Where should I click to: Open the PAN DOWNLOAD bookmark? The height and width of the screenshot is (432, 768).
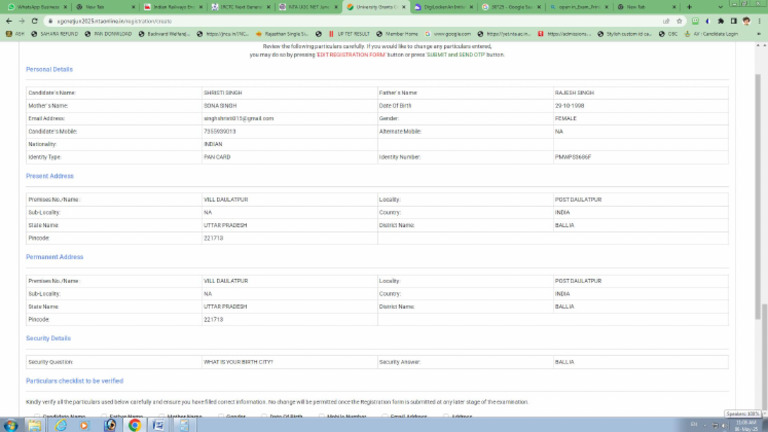(x=108, y=34)
